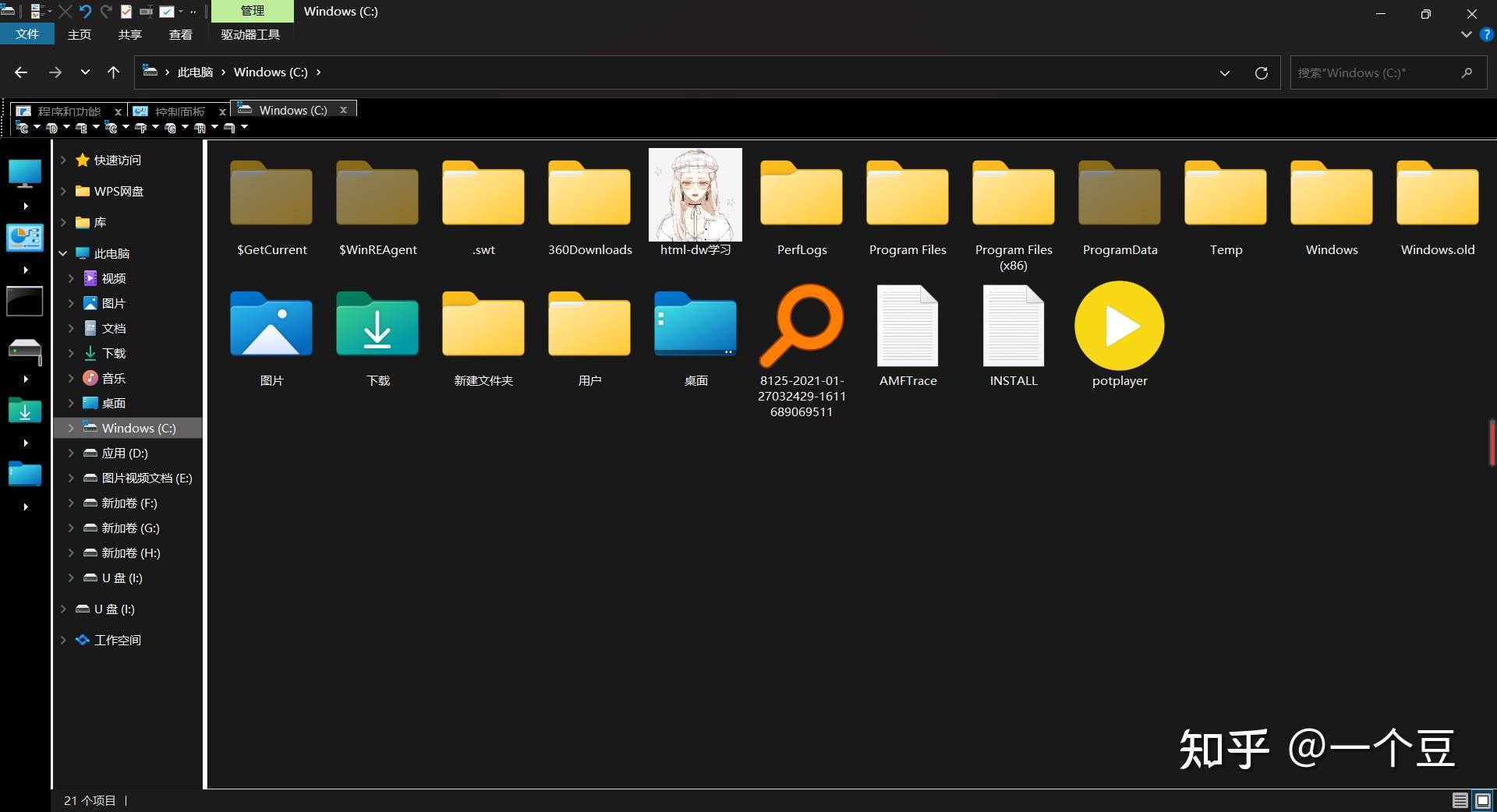
Task: Click the redo icon in title bar
Action: pyautogui.click(x=106, y=12)
